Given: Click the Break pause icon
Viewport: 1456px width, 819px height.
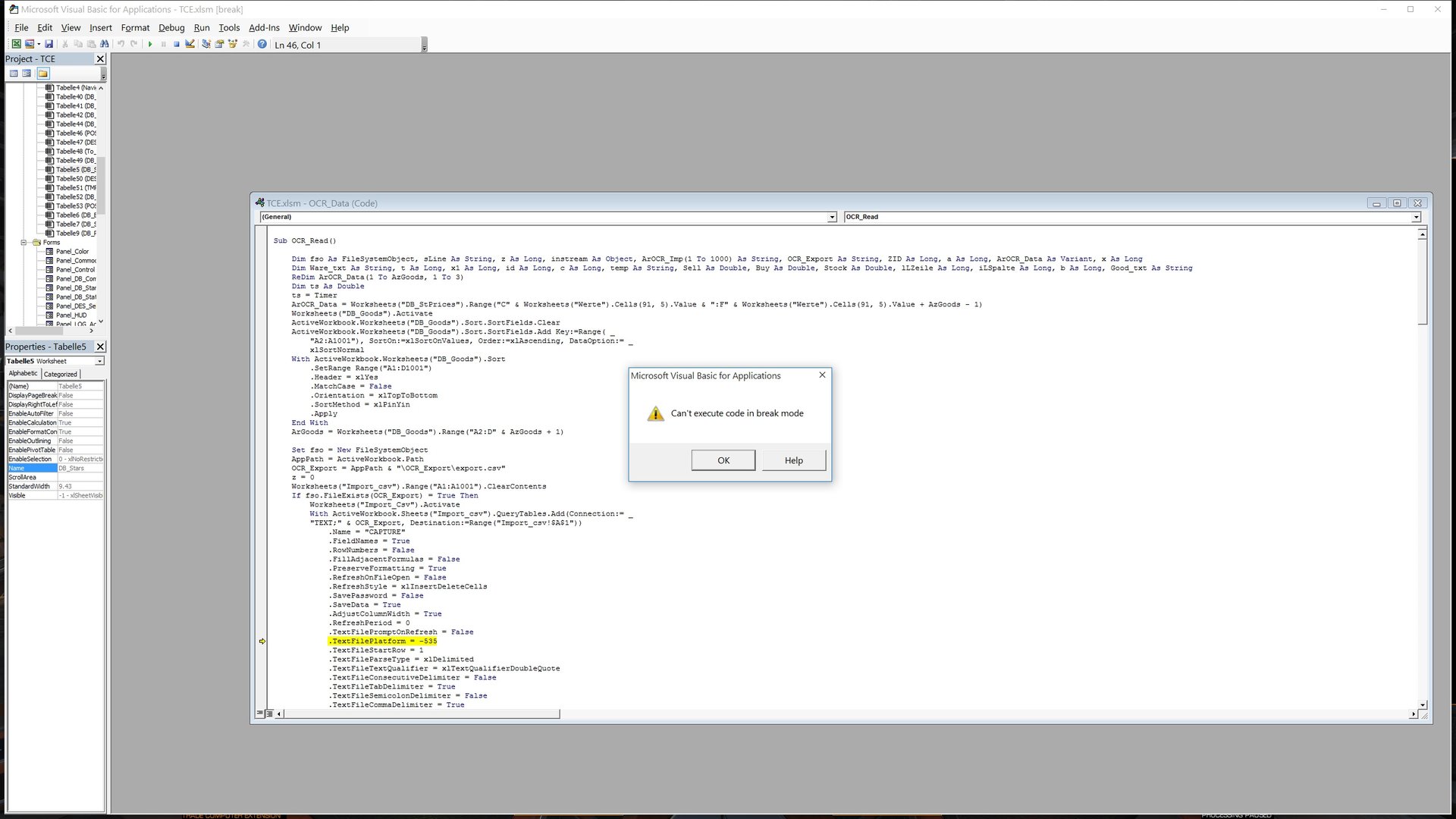Looking at the screenshot, I should click(163, 44).
